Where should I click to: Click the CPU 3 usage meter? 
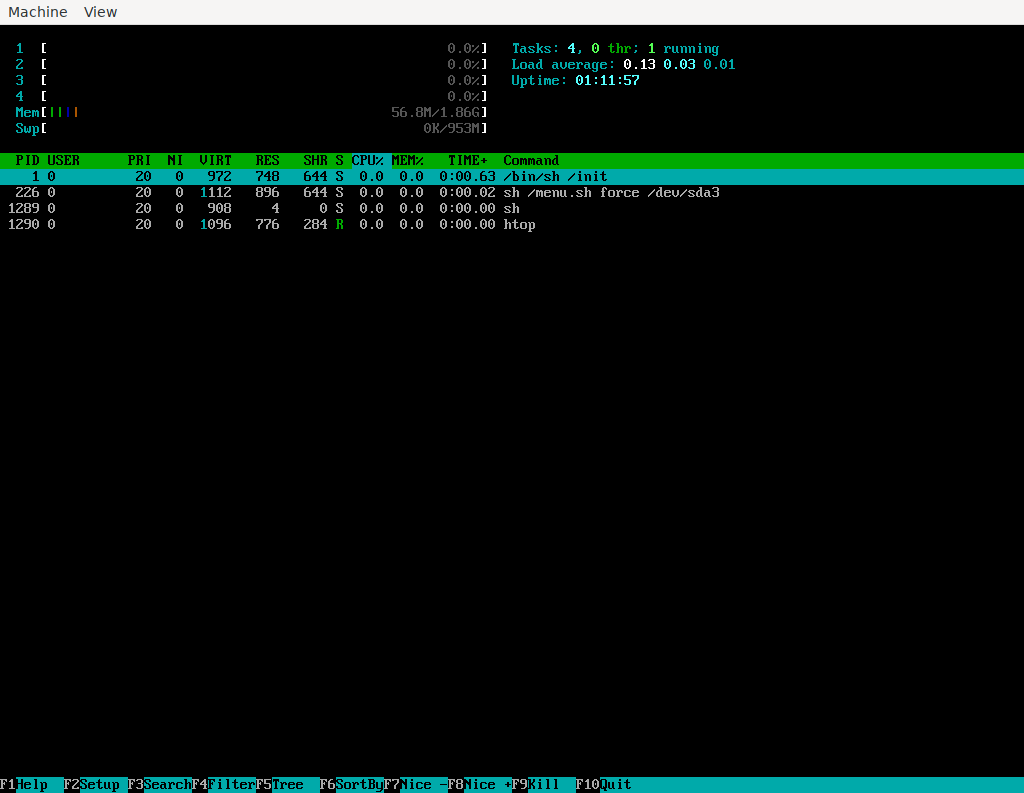point(251,80)
